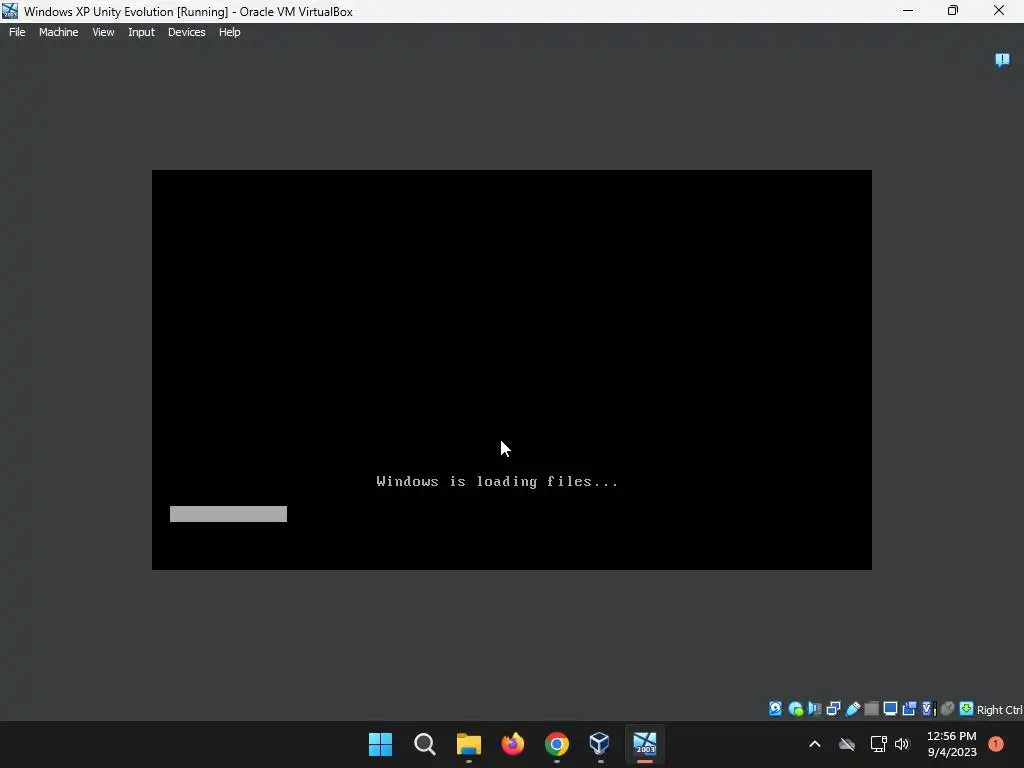Click the recording status indicator icon
The width and height of the screenshot is (1024, 768).
click(909, 709)
